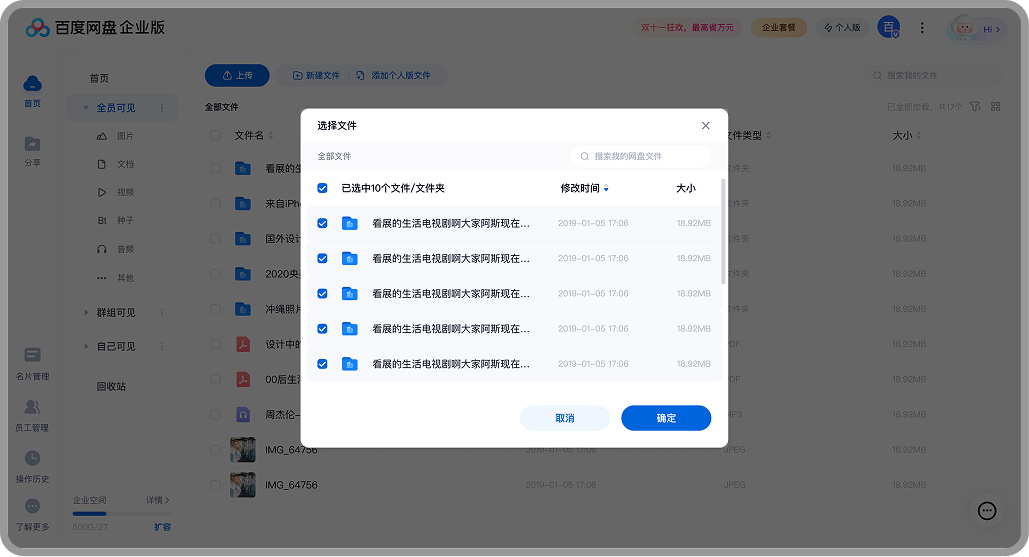Tick checkbox for 2020央 folder row
The height and width of the screenshot is (557, 1029).
[215, 274]
